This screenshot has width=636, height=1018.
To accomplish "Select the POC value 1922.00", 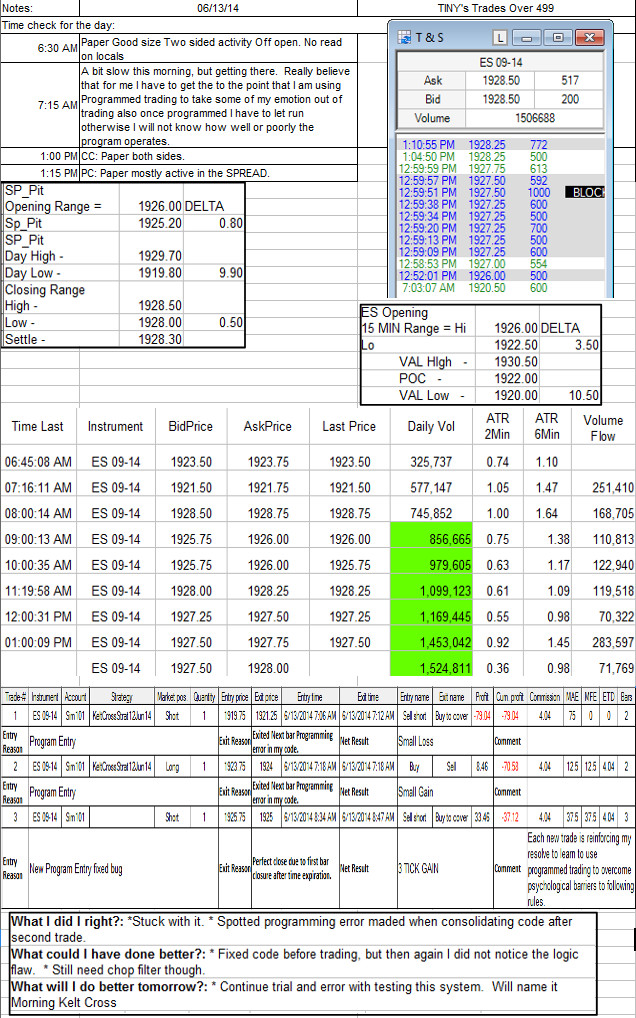I will point(507,379).
